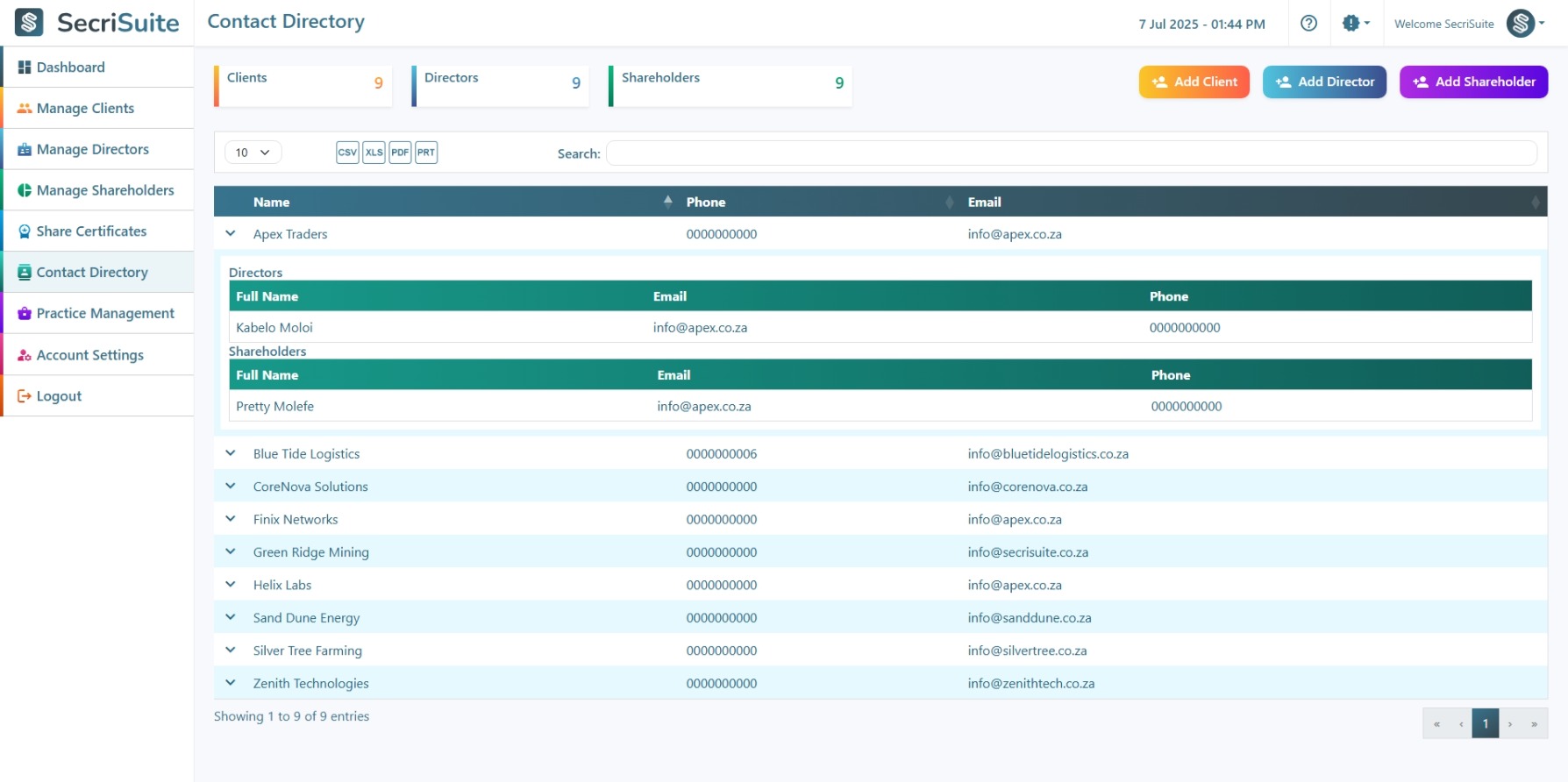Go to next page arrow

coord(1510,724)
